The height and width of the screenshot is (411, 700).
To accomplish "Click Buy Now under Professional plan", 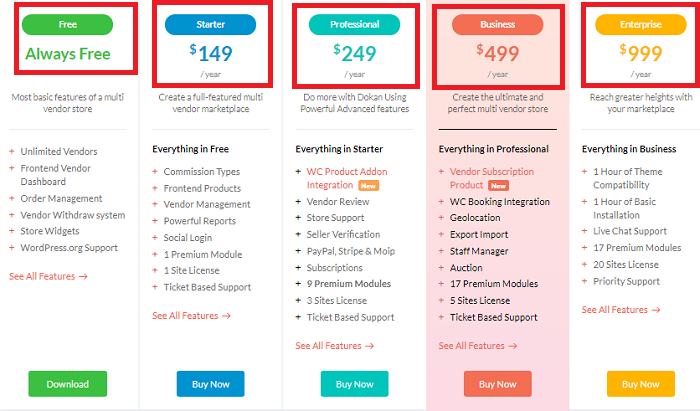I will pyautogui.click(x=354, y=384).
